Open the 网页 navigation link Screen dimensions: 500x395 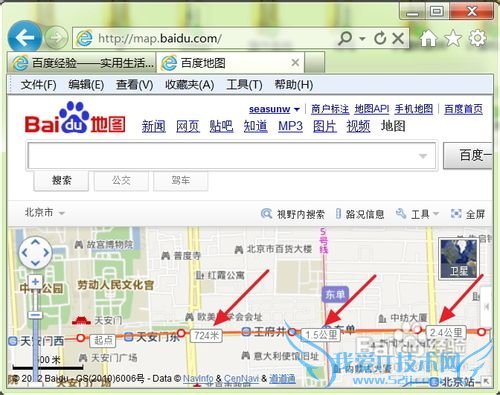pos(188,126)
